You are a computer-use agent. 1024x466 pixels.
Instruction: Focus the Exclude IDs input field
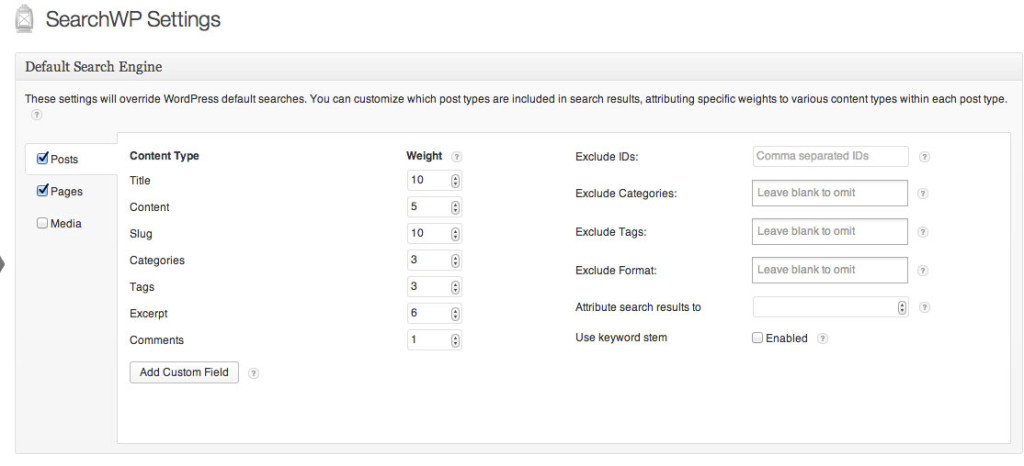[x=831, y=157]
